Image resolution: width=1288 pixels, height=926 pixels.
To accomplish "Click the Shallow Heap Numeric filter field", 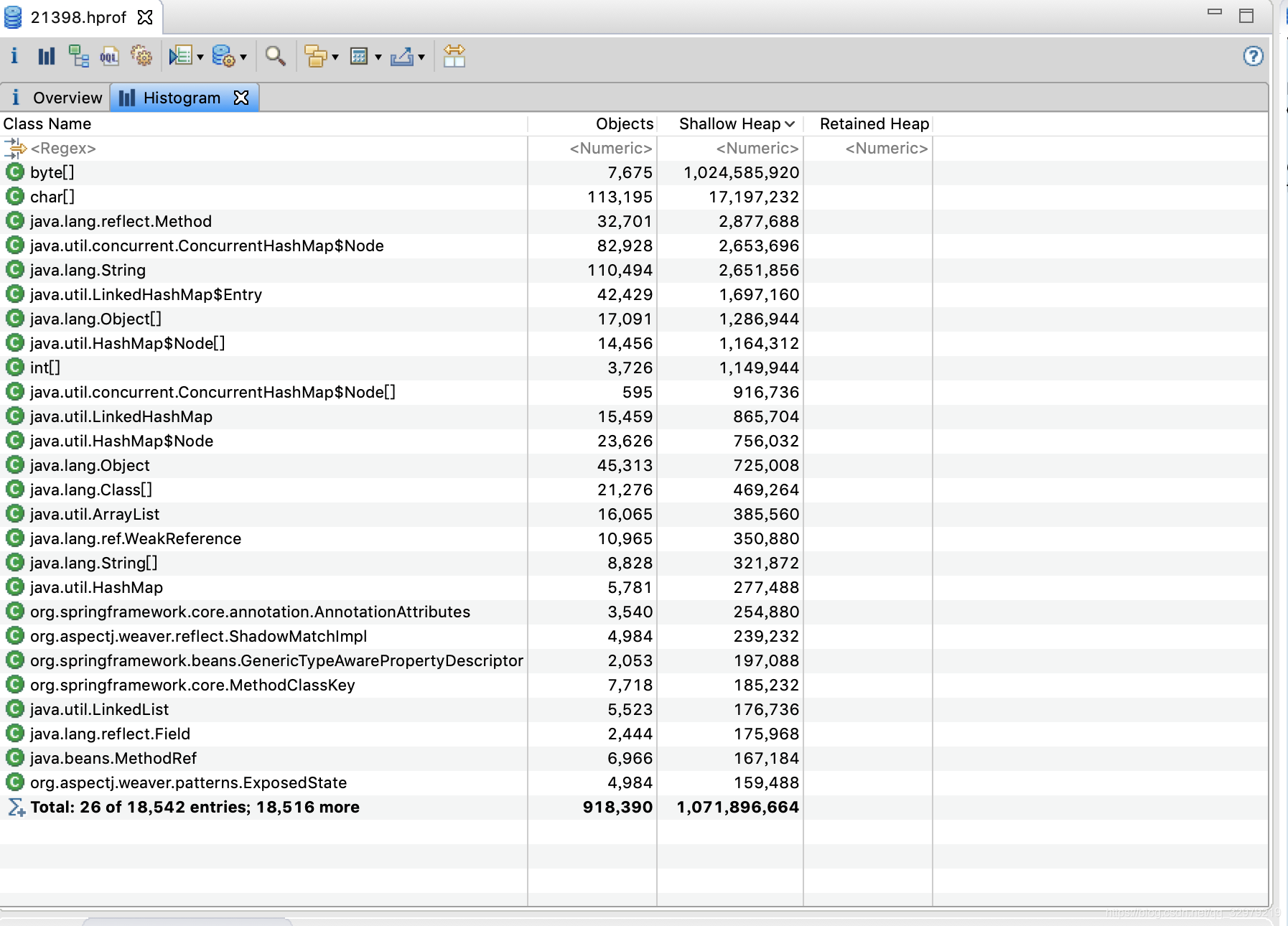I will click(730, 149).
